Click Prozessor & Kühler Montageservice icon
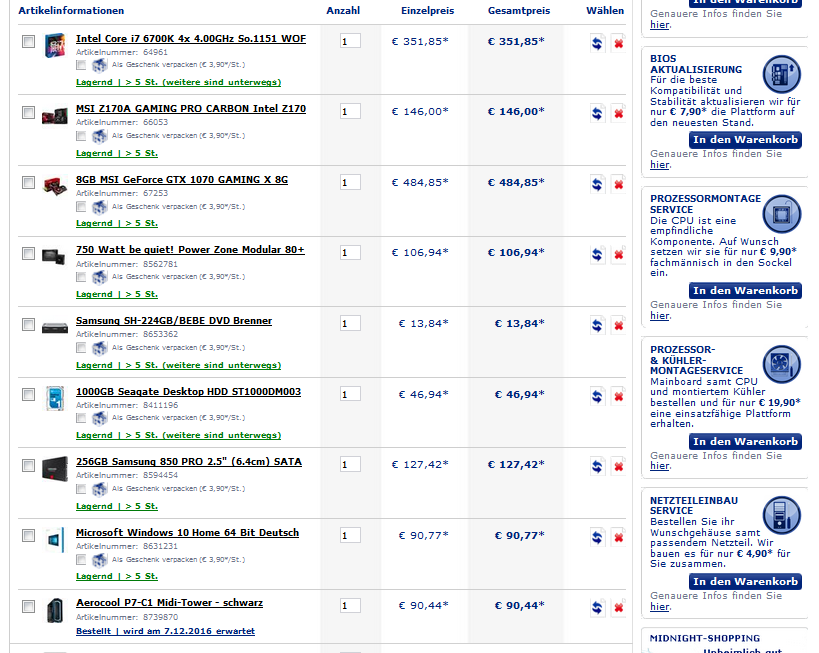Screen dimensions: 819x653 781,364
